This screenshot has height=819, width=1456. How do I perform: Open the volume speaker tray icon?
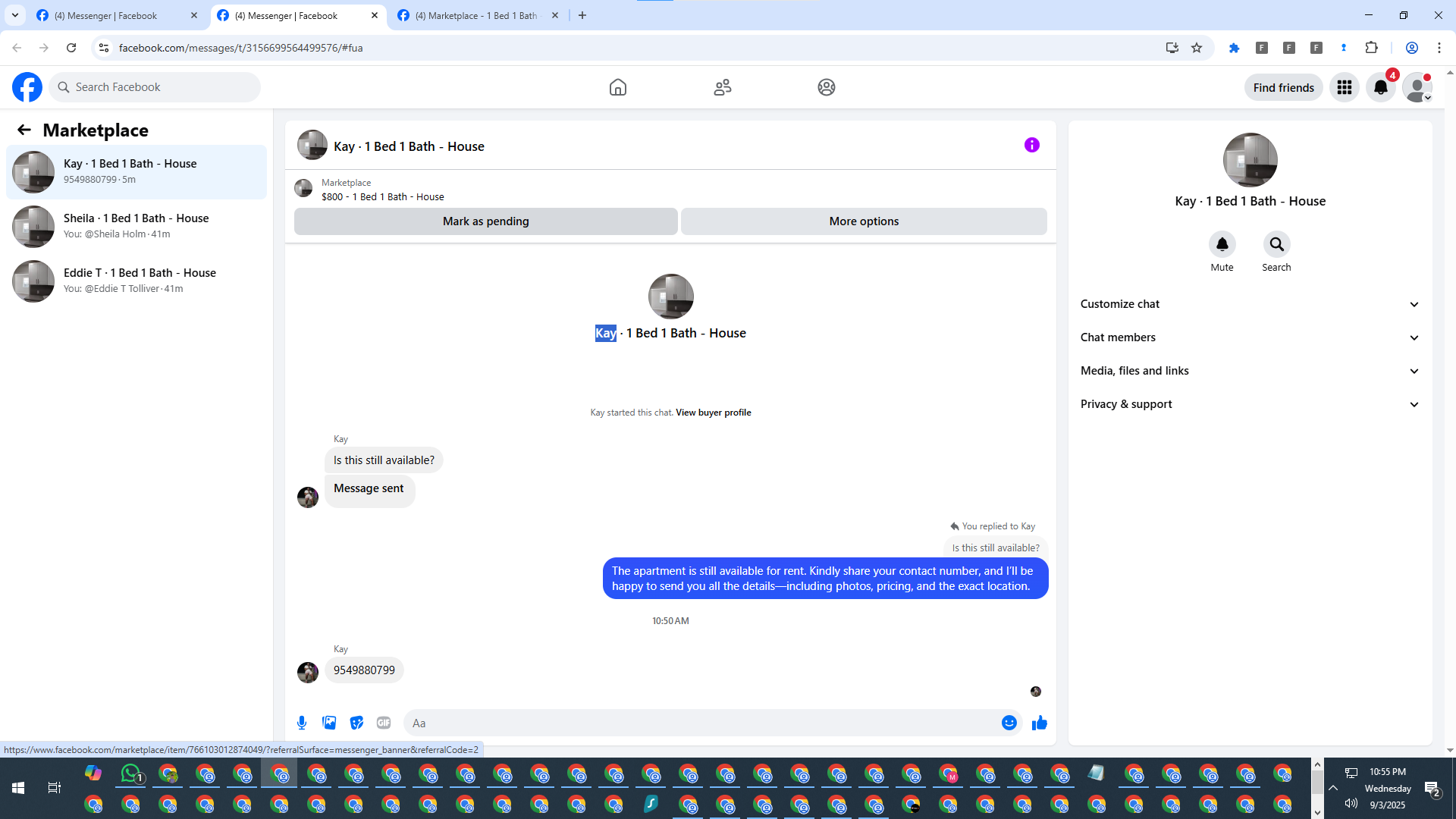coord(1351,803)
